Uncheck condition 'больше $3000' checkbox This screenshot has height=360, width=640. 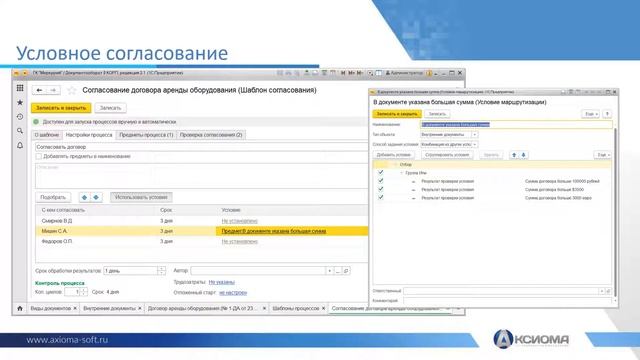tap(381, 189)
